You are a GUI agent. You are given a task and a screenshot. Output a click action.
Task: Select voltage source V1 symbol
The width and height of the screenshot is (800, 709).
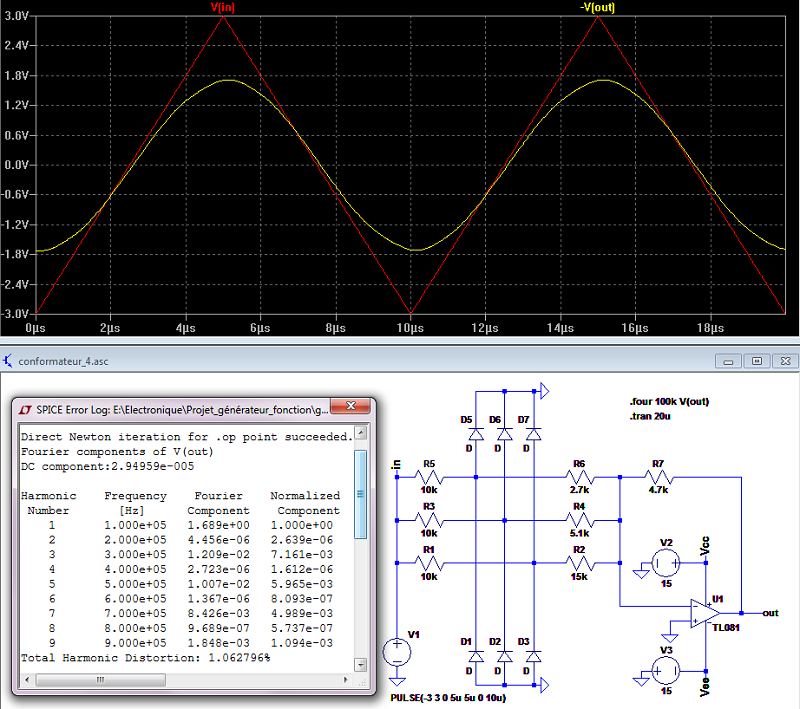coord(396,652)
